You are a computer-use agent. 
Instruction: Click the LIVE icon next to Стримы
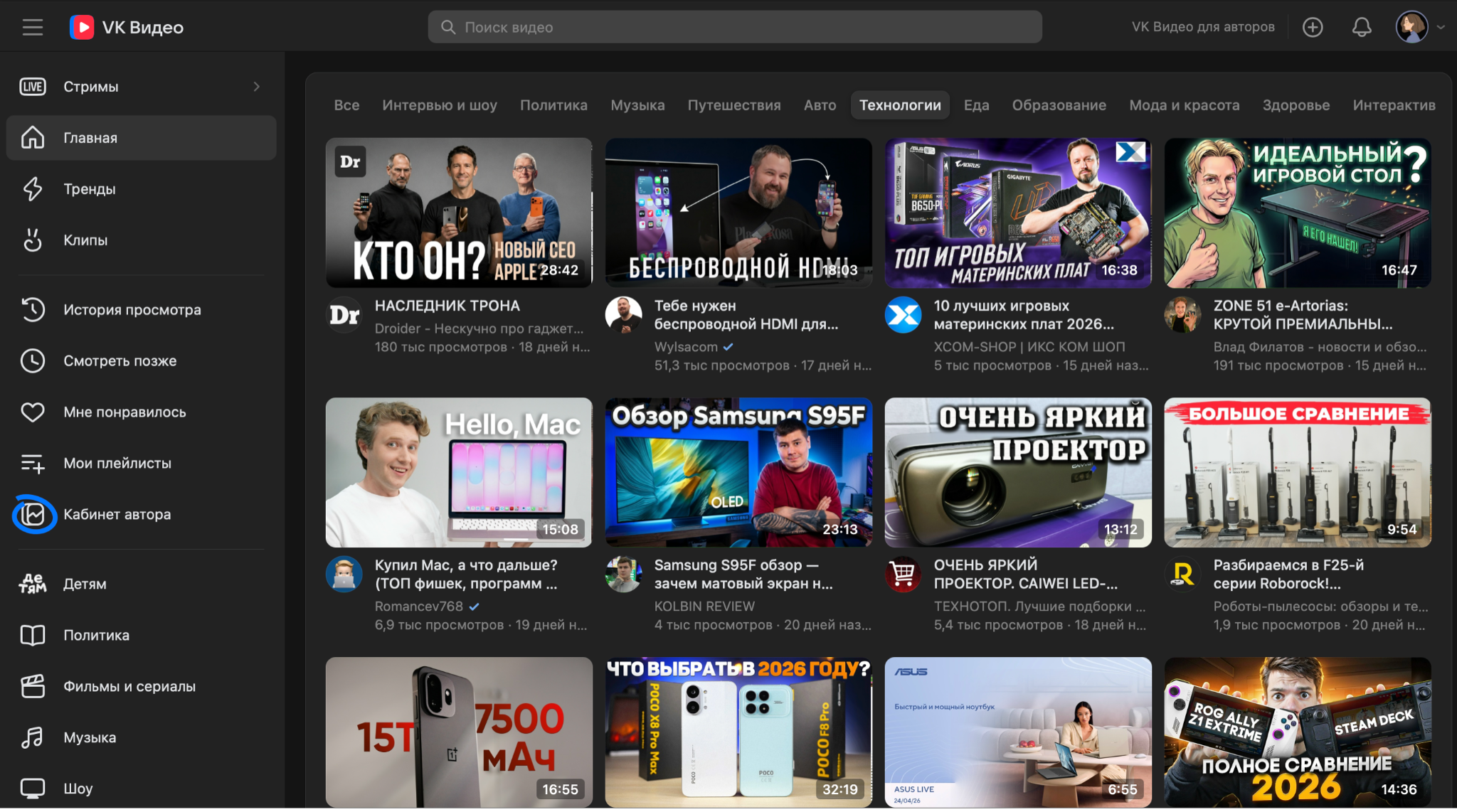click(33, 87)
